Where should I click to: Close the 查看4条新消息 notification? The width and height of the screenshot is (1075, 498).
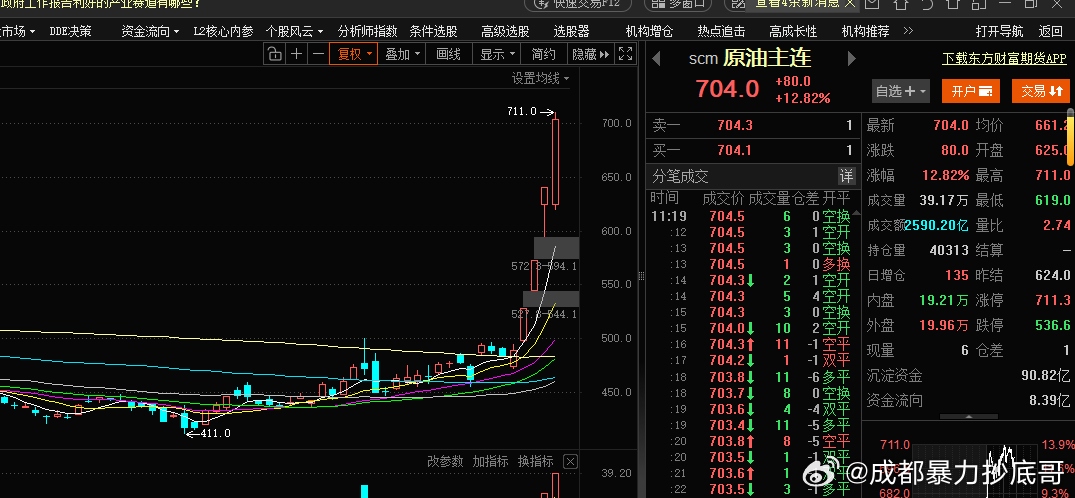click(851, 3)
